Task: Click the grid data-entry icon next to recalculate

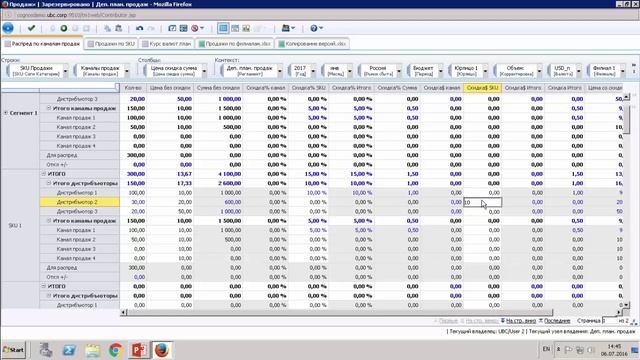Action: (x=184, y=28)
